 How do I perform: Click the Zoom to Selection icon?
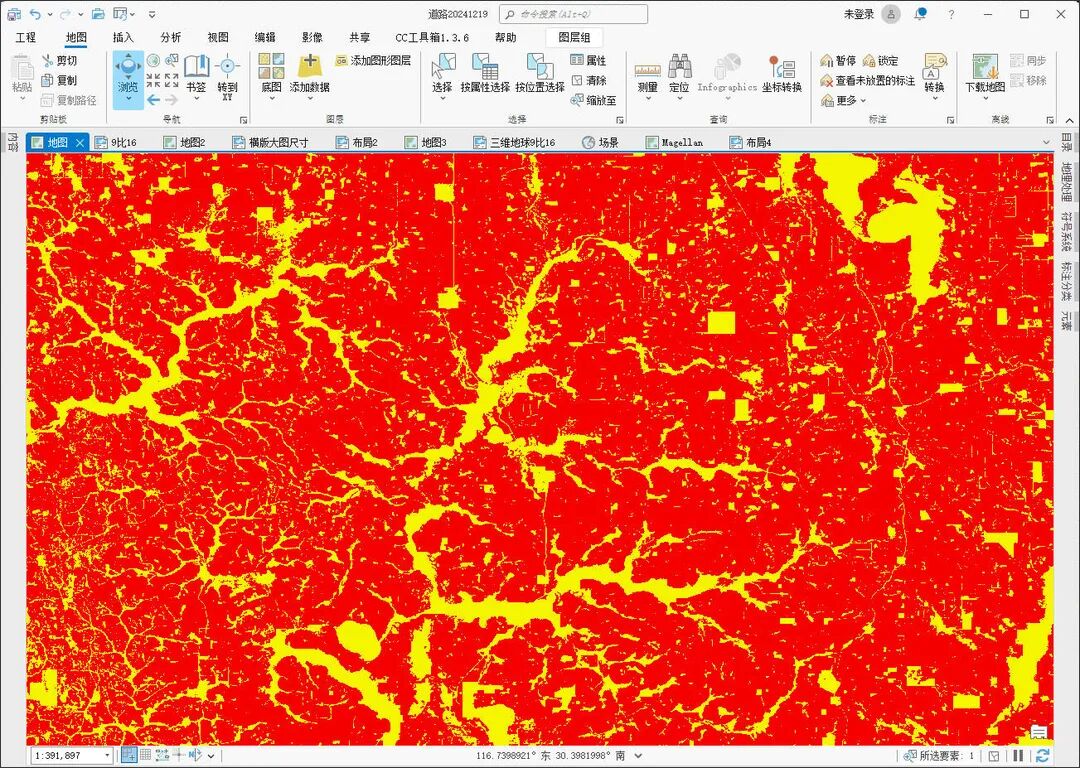point(172,61)
